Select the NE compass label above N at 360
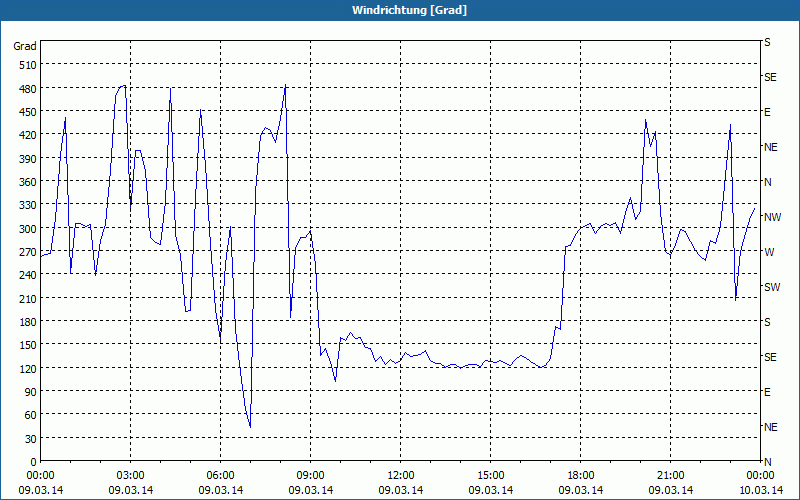Viewport: 800px width, 500px height. (x=771, y=147)
